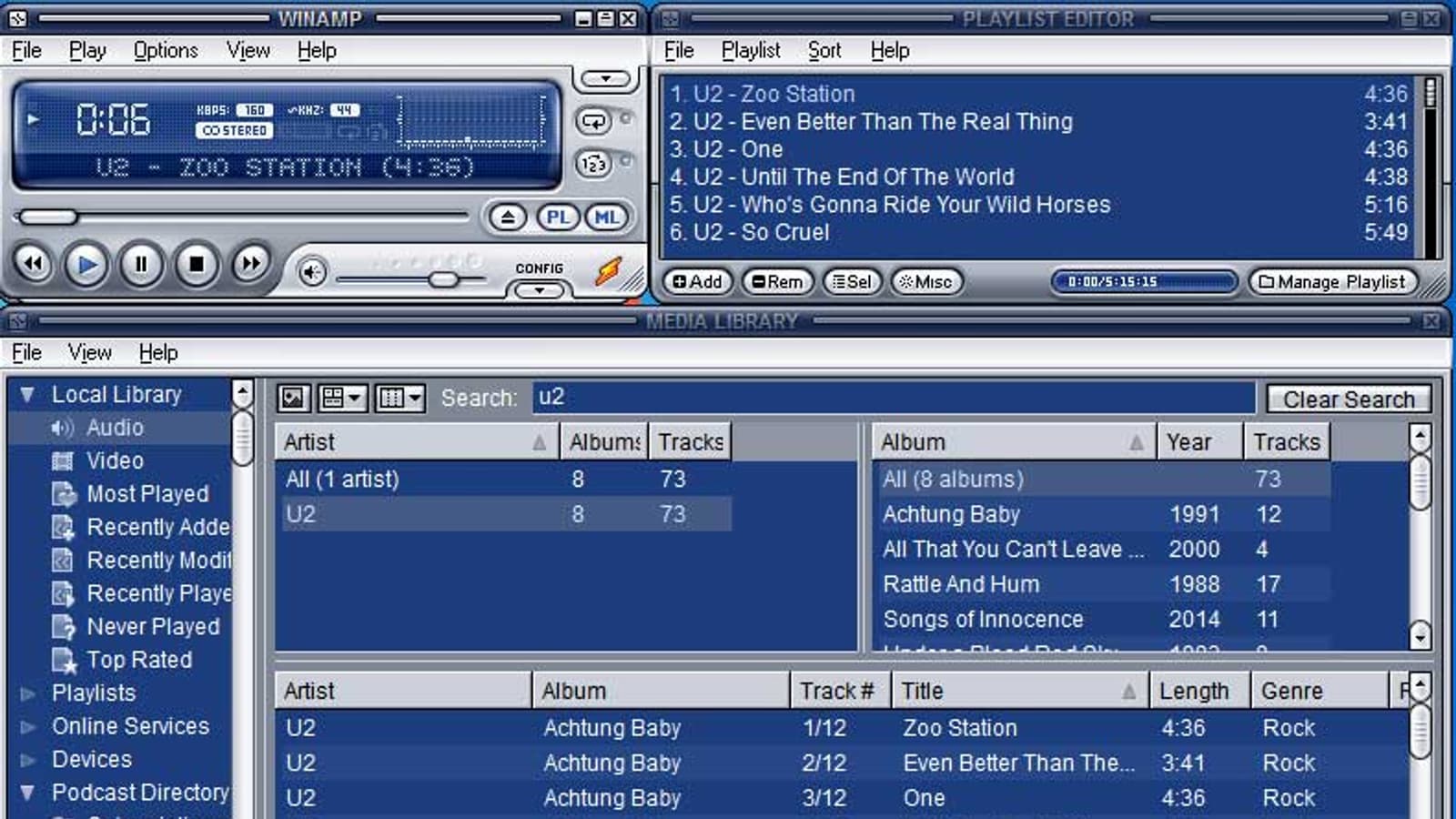Open Winamp Options menu
The width and height of the screenshot is (1456, 819).
click(166, 51)
